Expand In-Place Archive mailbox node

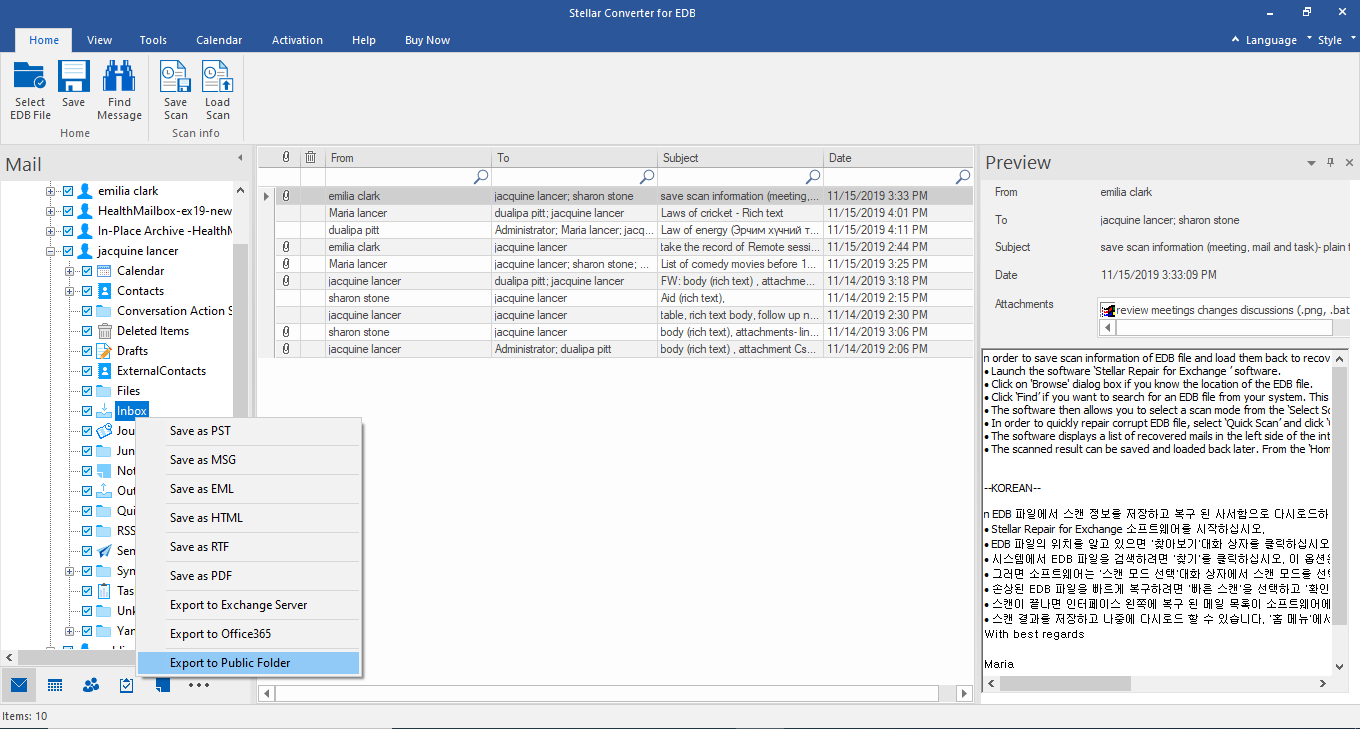(51, 231)
